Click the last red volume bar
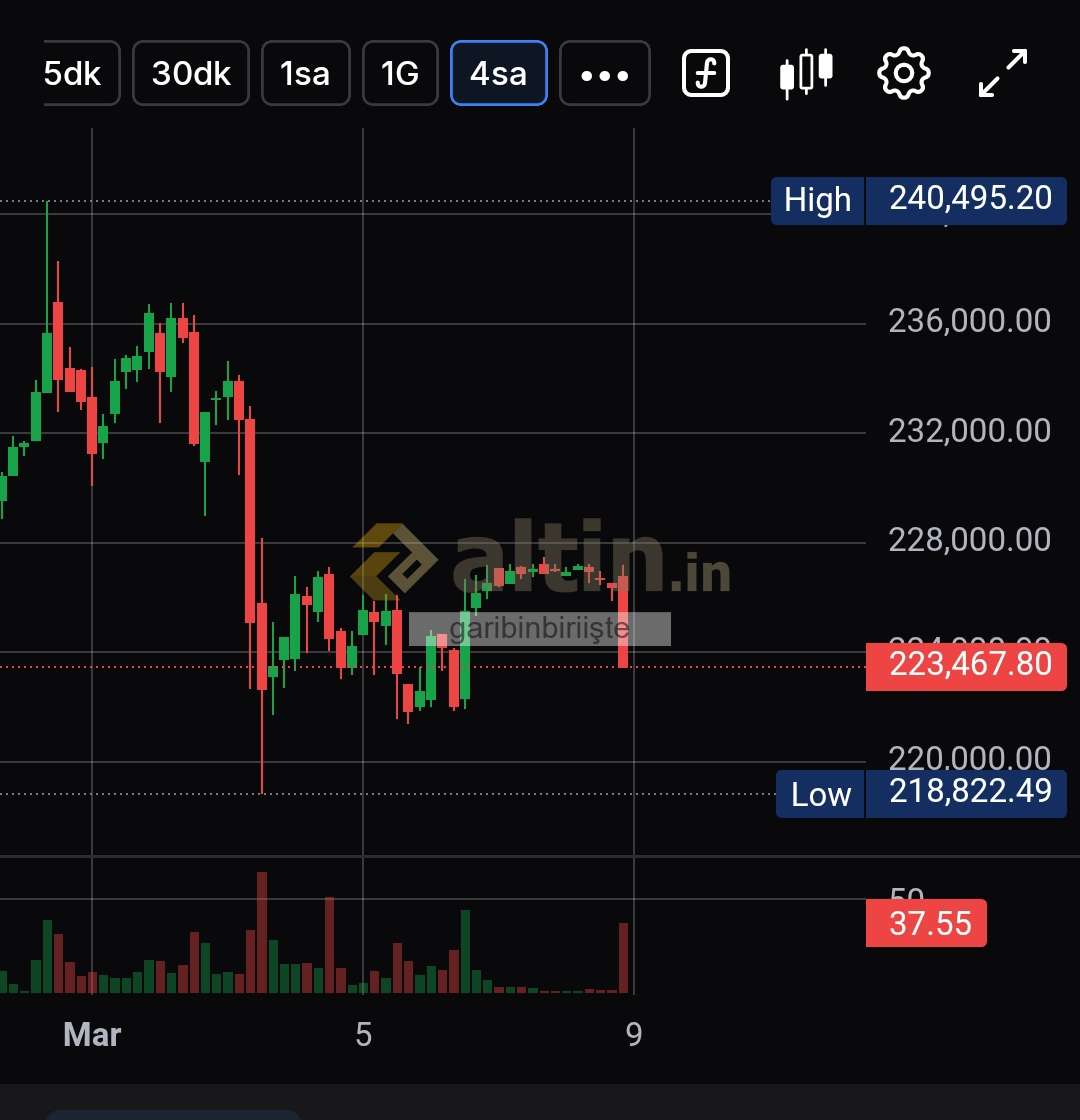The image size is (1080, 1120). tap(623, 958)
